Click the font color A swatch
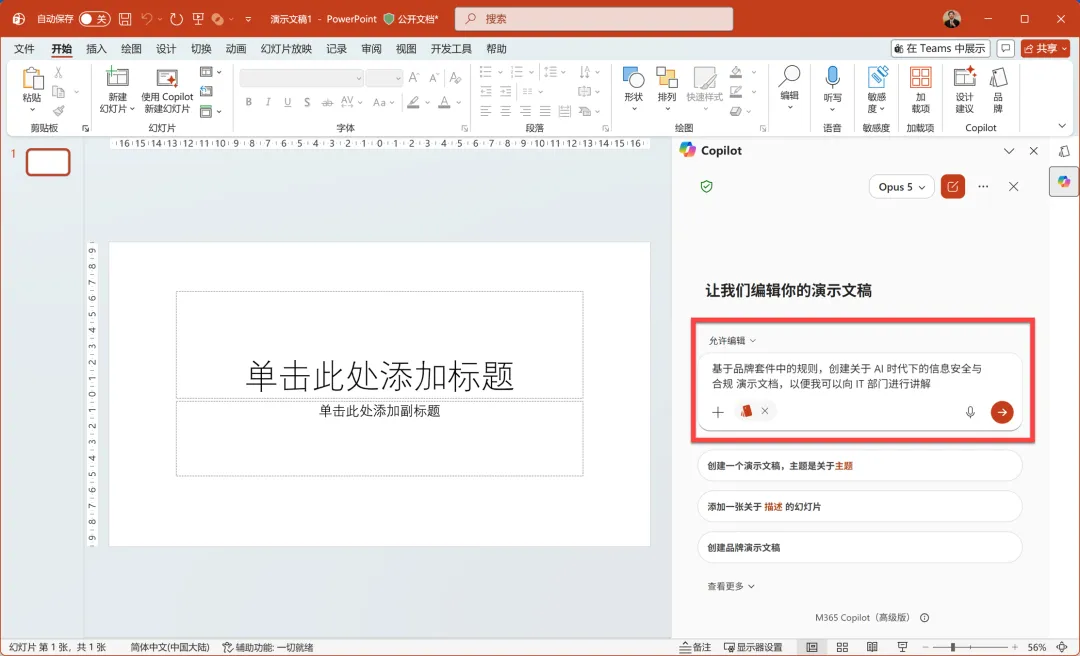Screen dimensions: 1080x656 (x=444, y=102)
